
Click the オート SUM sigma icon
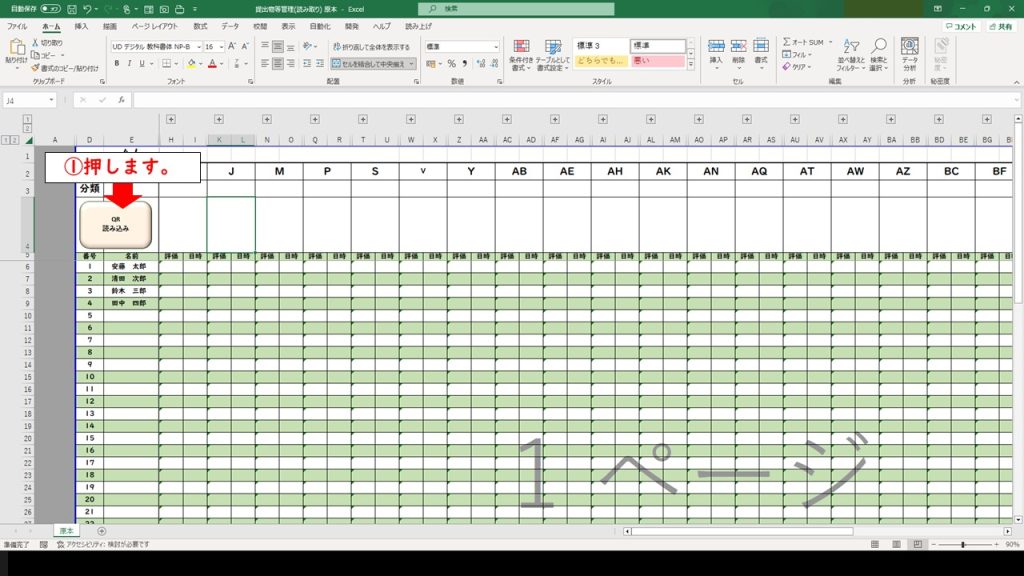[x=787, y=42]
